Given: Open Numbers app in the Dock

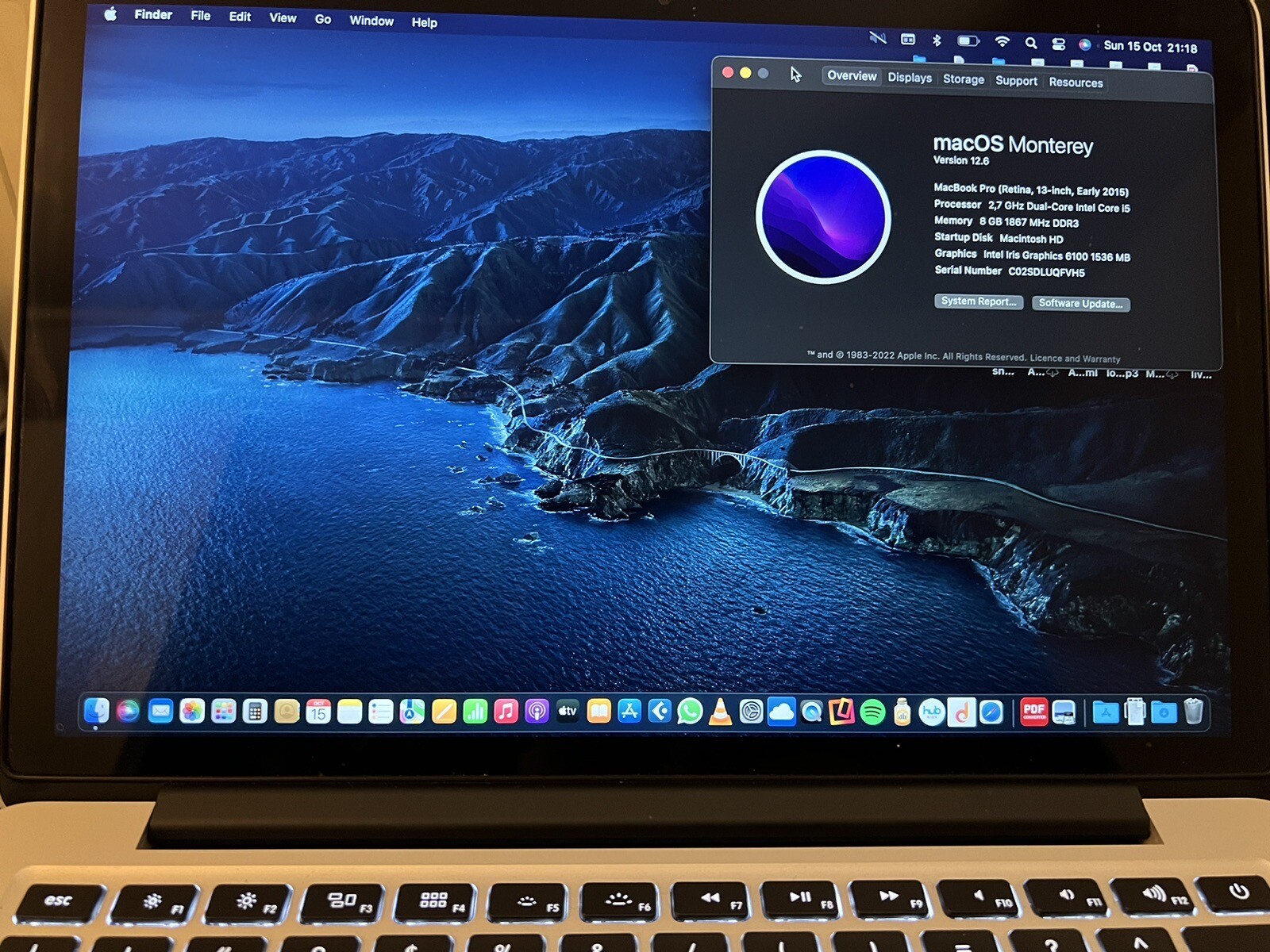Looking at the screenshot, I should [x=475, y=712].
